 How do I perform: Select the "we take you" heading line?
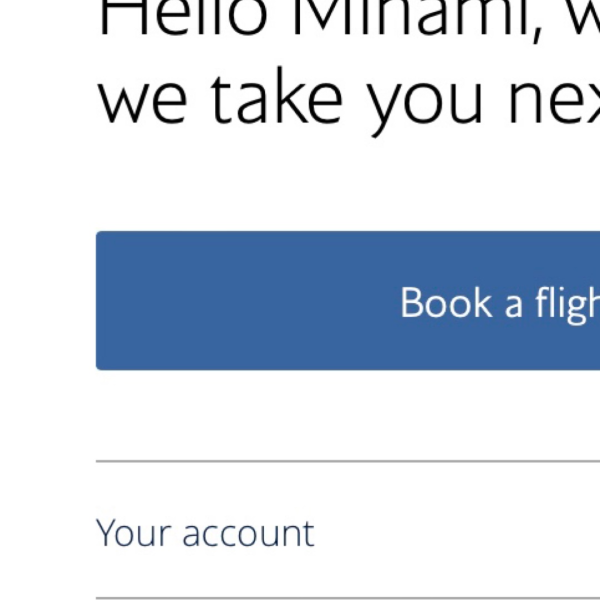pos(320,98)
